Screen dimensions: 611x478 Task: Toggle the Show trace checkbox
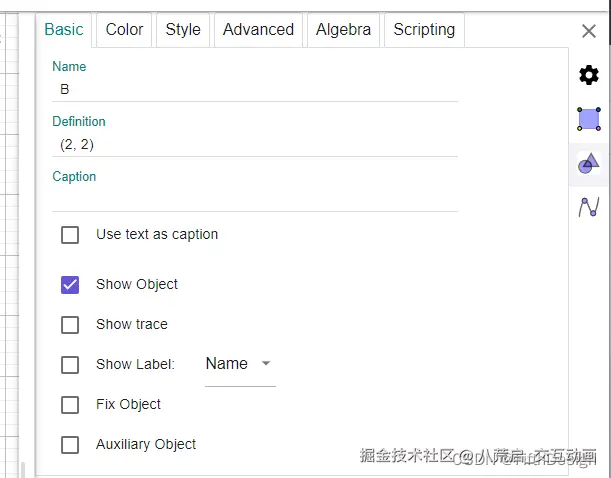pos(70,325)
